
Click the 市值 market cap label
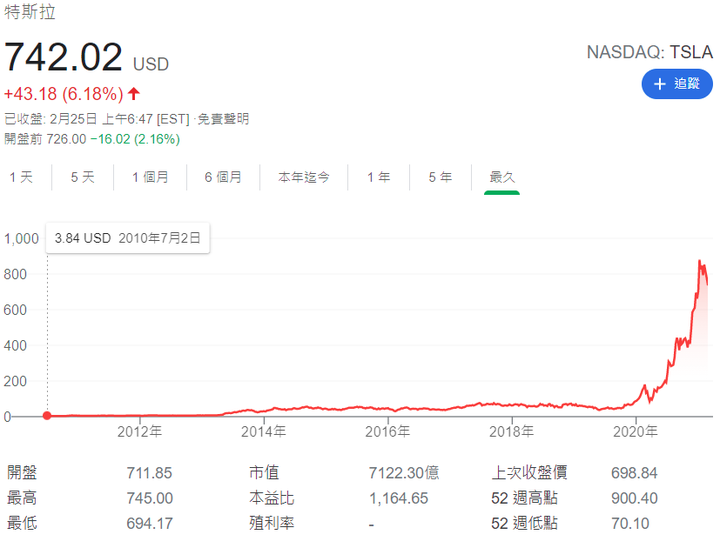tap(264, 473)
